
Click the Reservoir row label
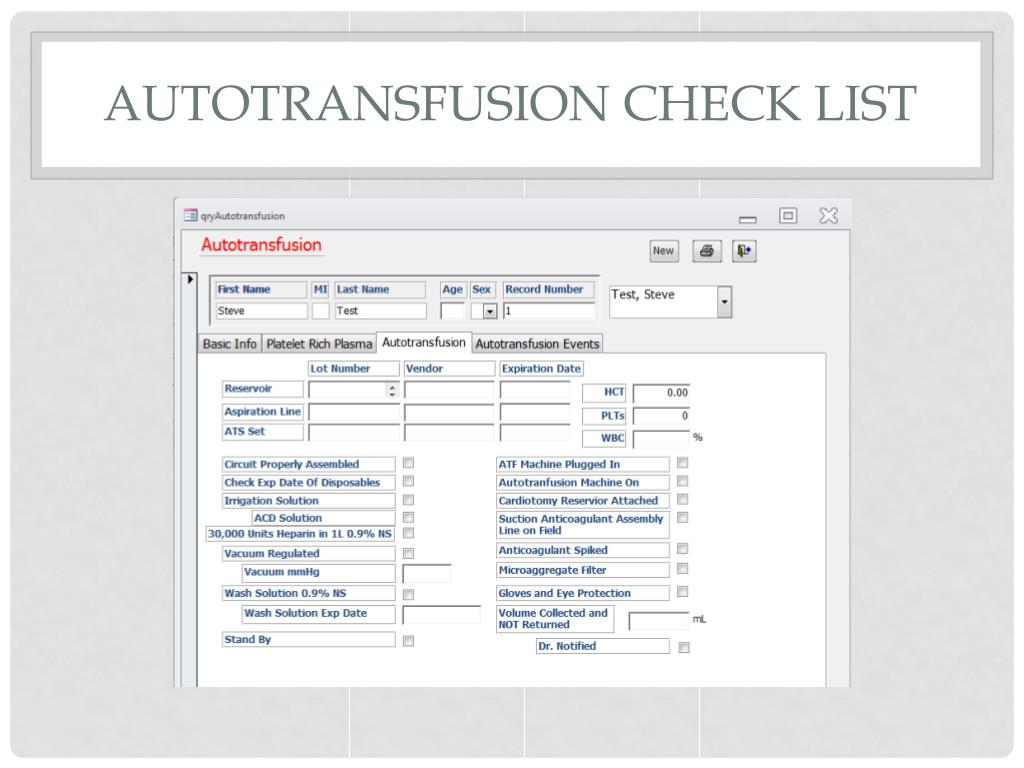tap(263, 389)
